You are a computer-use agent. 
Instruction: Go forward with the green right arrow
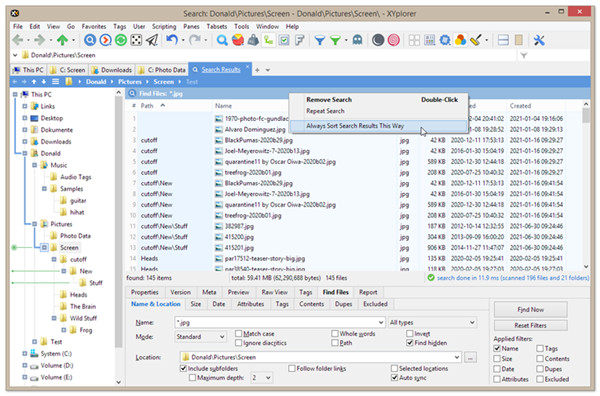click(39, 40)
